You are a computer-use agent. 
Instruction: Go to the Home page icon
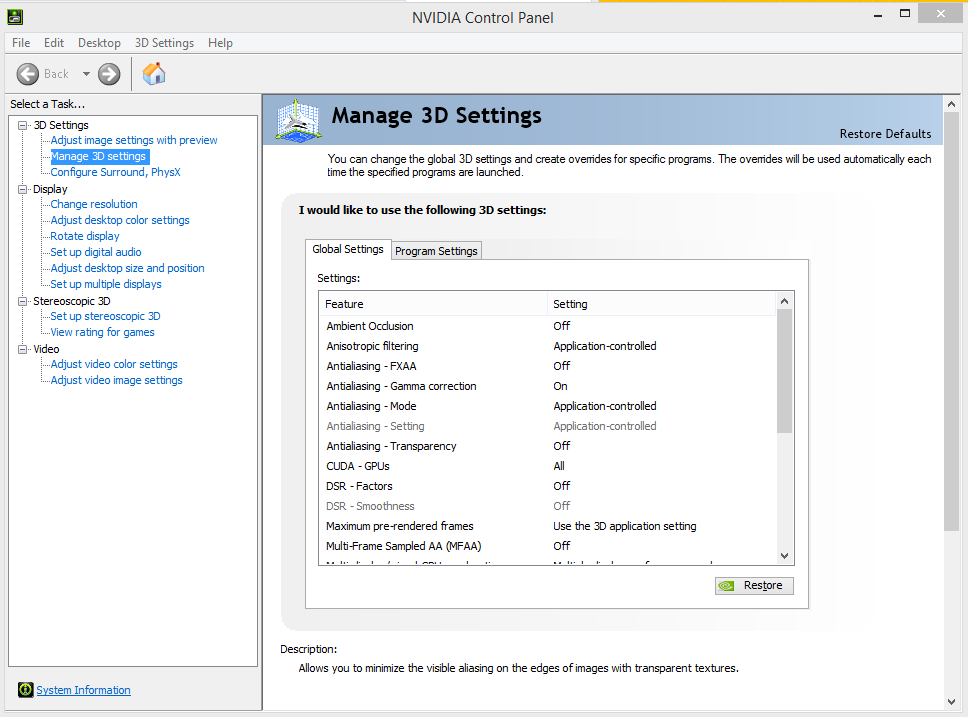click(x=154, y=73)
